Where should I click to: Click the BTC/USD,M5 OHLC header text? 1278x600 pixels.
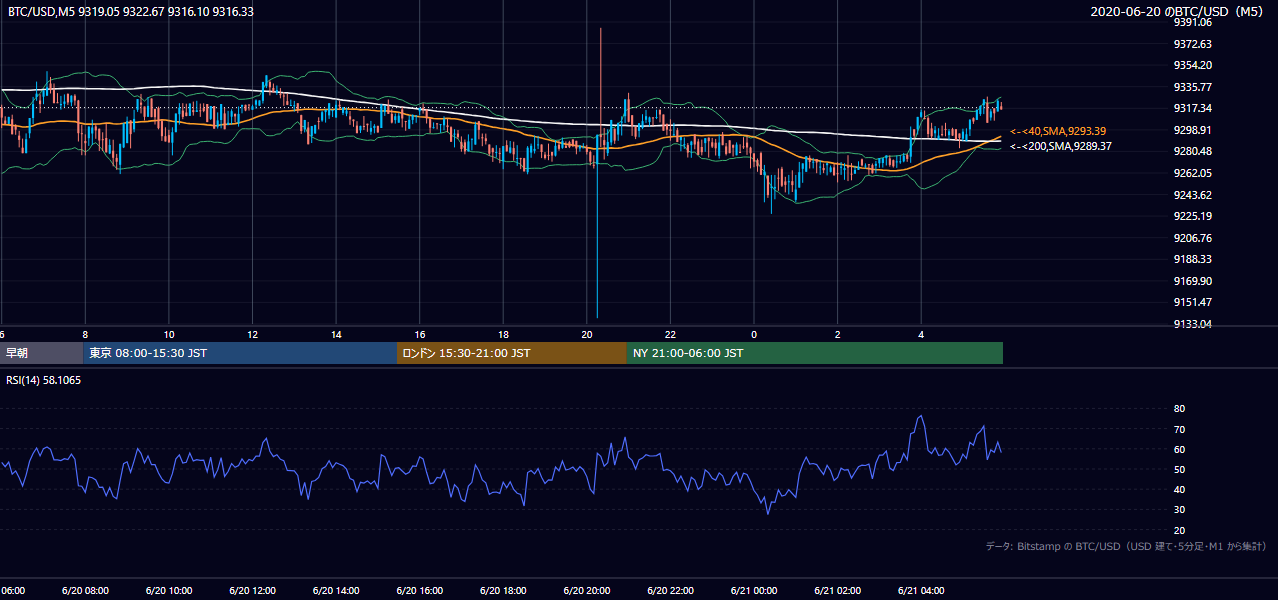(131, 12)
